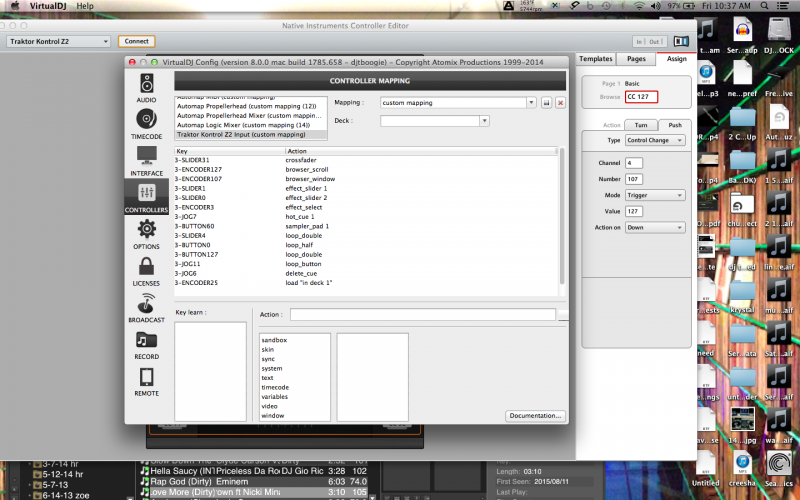
Task: Select the 3-SLIDER31 crossfader row
Action: click(366, 160)
